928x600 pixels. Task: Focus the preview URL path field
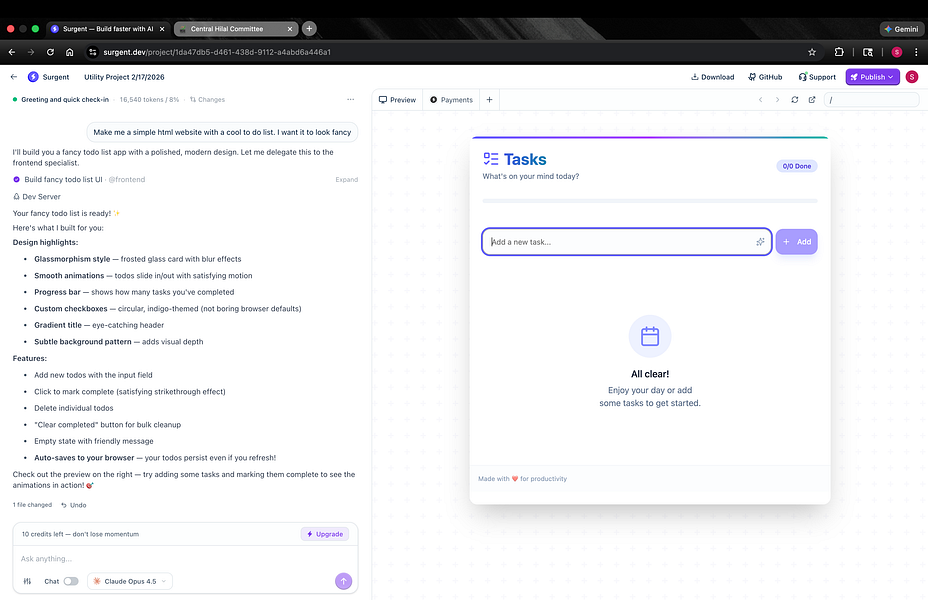pyautogui.click(x=871, y=100)
